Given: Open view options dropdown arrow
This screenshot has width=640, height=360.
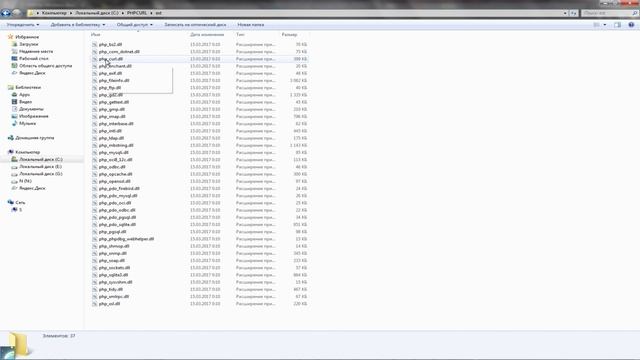Looking at the screenshot, I should coord(604,25).
